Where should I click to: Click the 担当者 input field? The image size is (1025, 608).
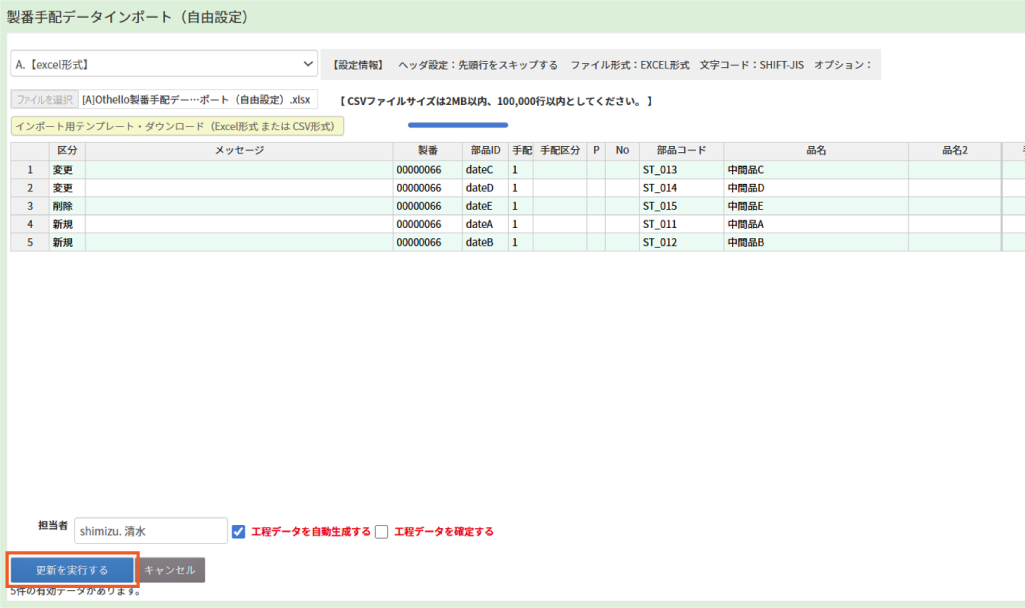(151, 531)
